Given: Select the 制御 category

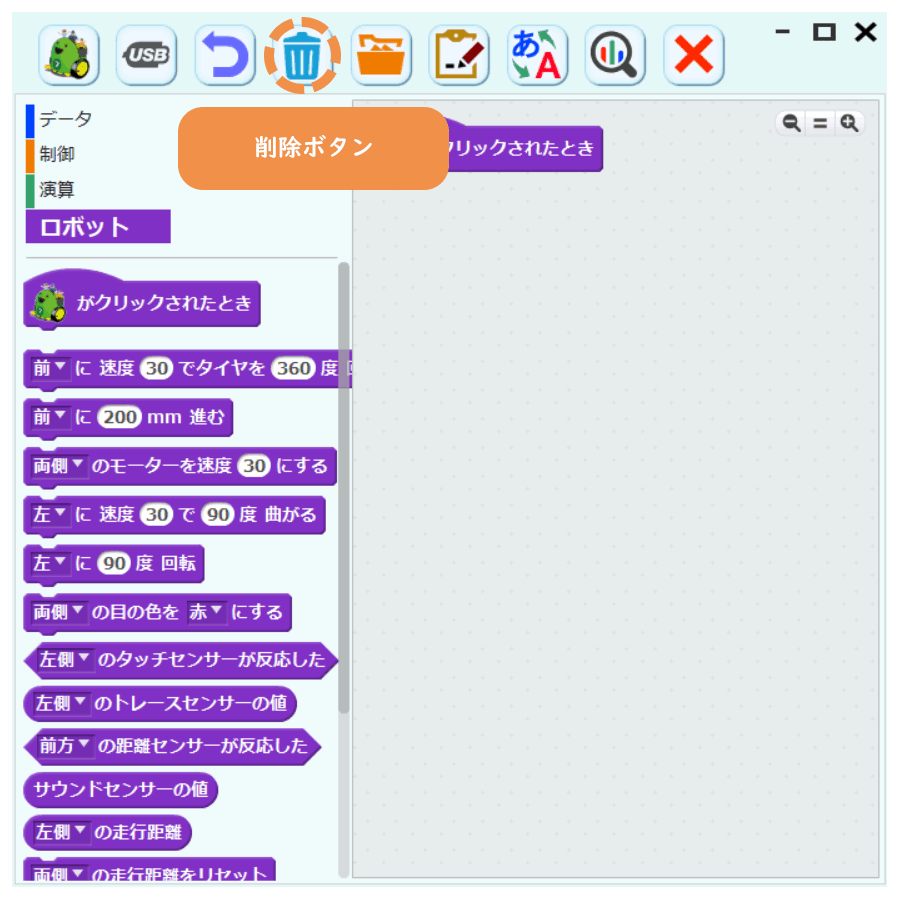Looking at the screenshot, I should 57,154.
